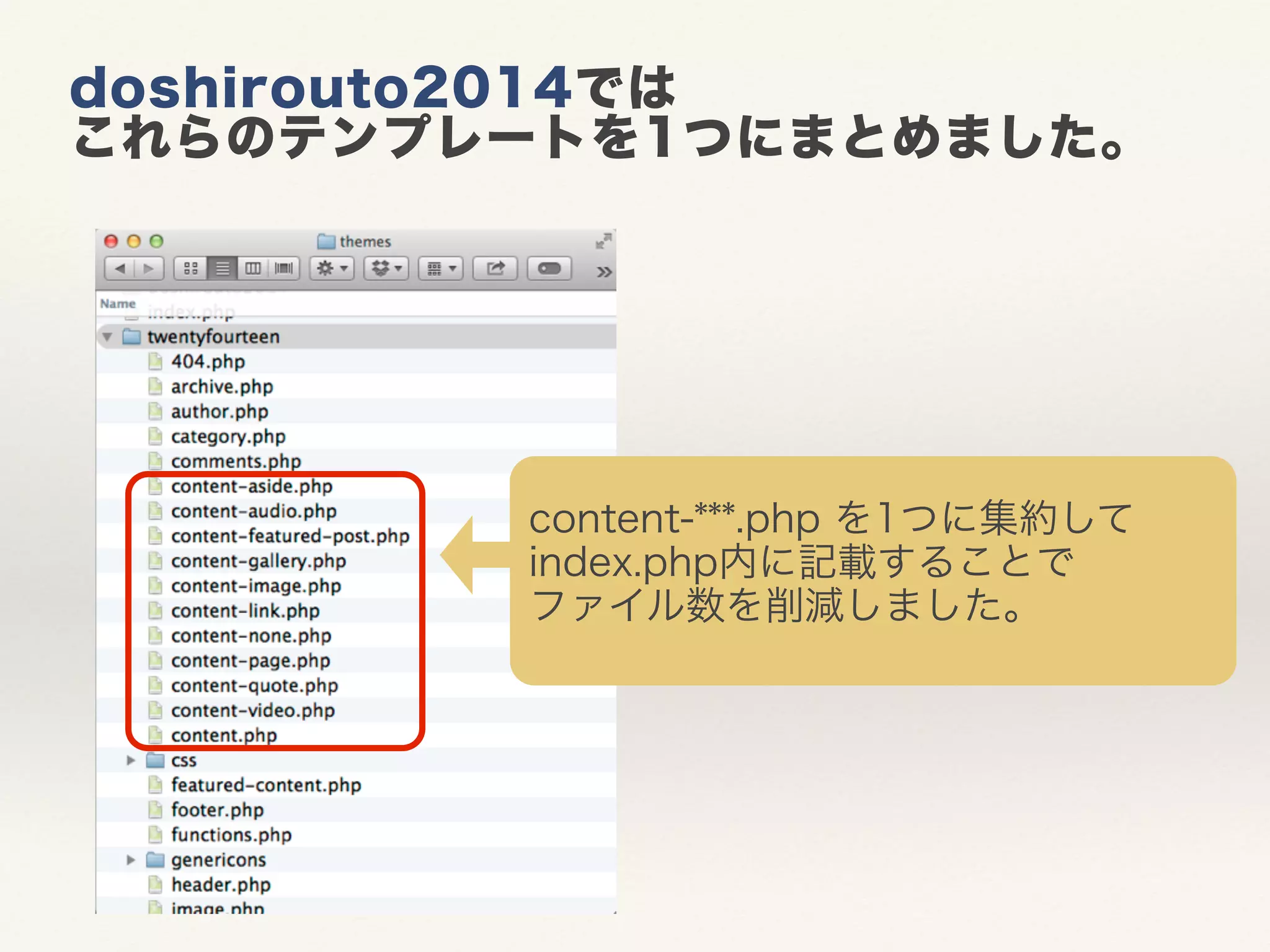Select header.php file

click(x=221, y=885)
